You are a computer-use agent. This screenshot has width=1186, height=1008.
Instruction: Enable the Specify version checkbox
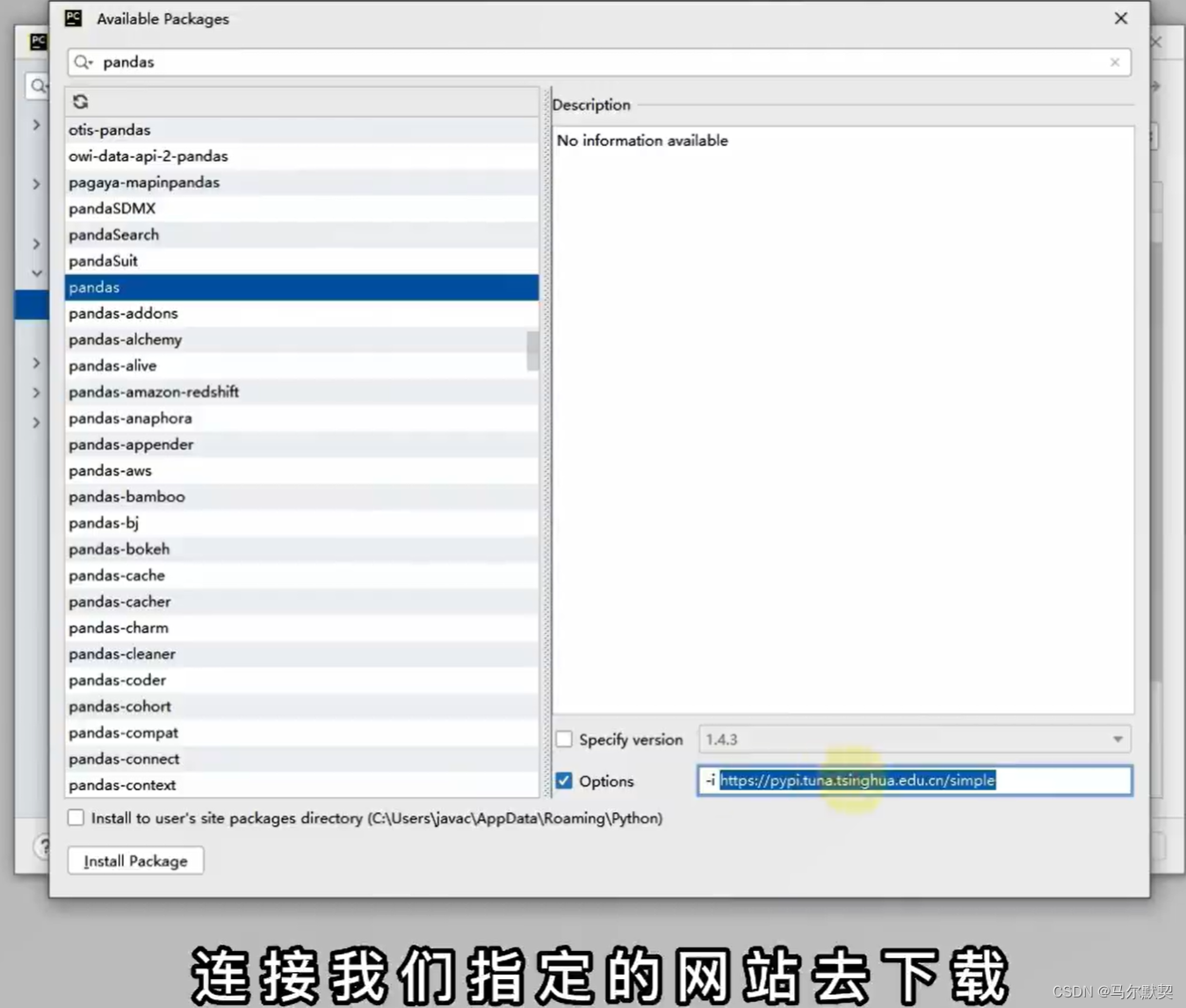[x=564, y=739]
